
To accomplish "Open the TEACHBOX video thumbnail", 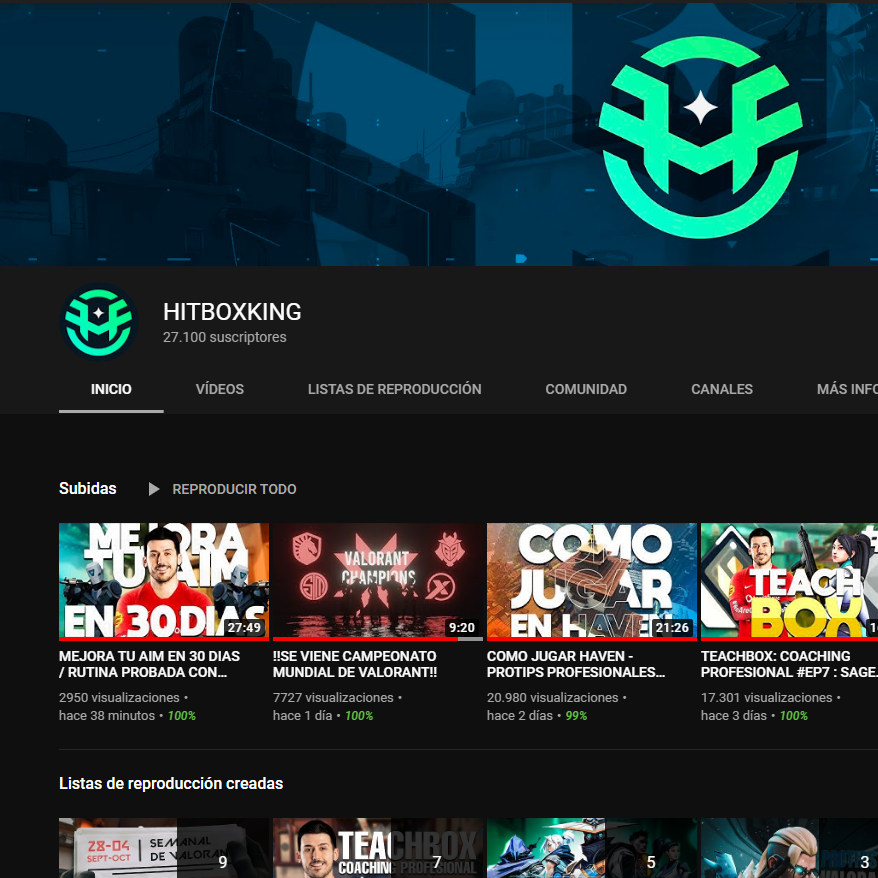I will [x=790, y=581].
